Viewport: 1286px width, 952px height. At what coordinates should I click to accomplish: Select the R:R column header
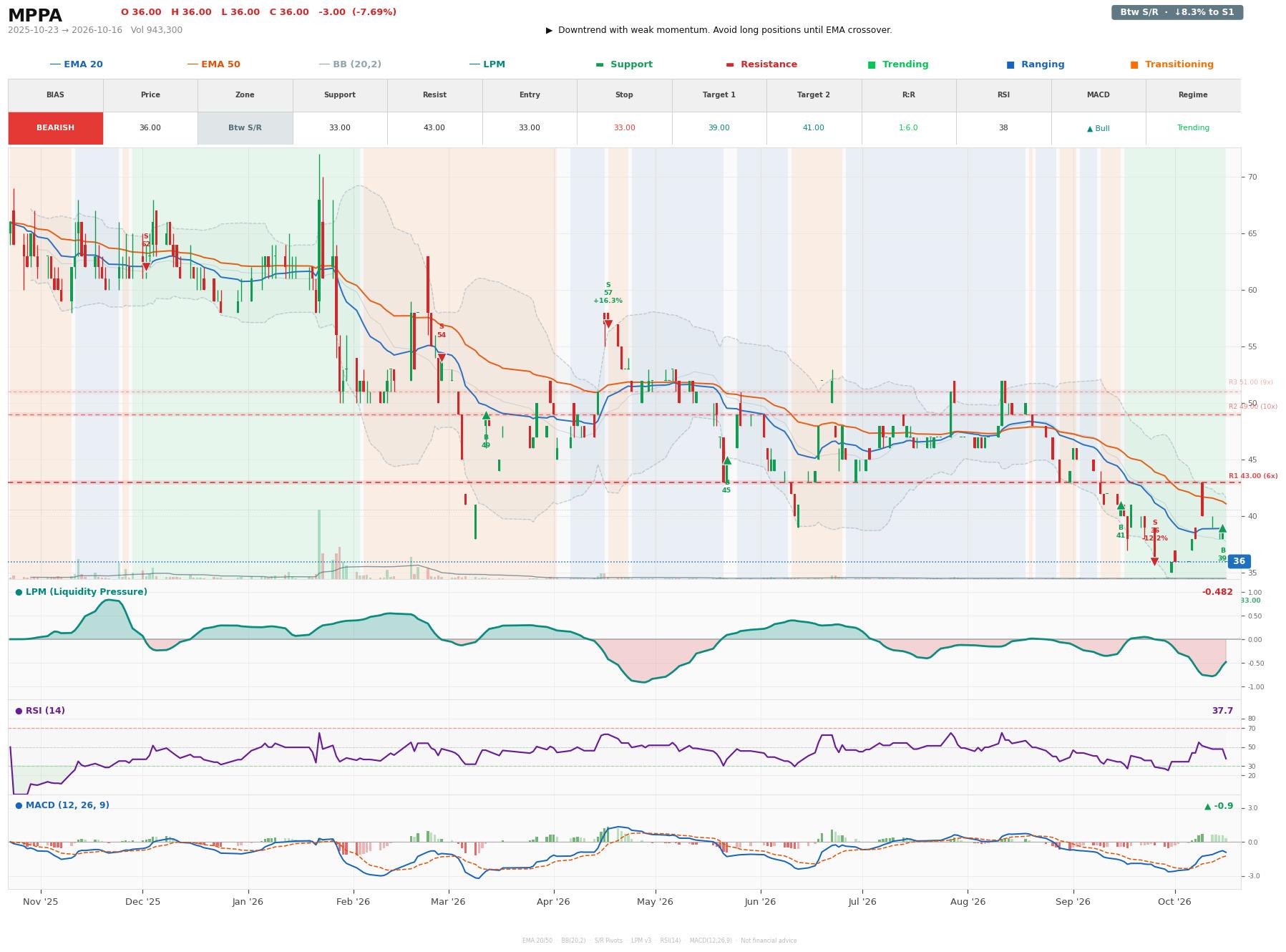coord(909,95)
